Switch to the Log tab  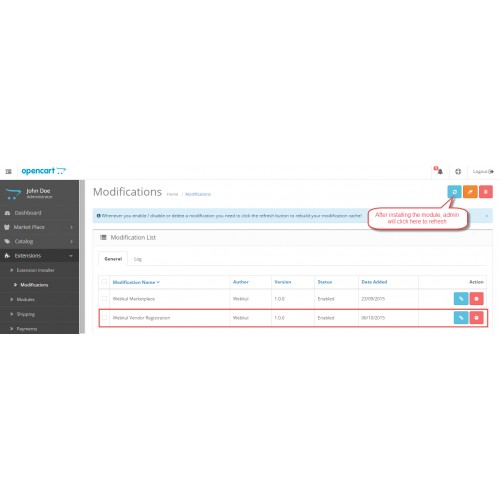(138, 259)
